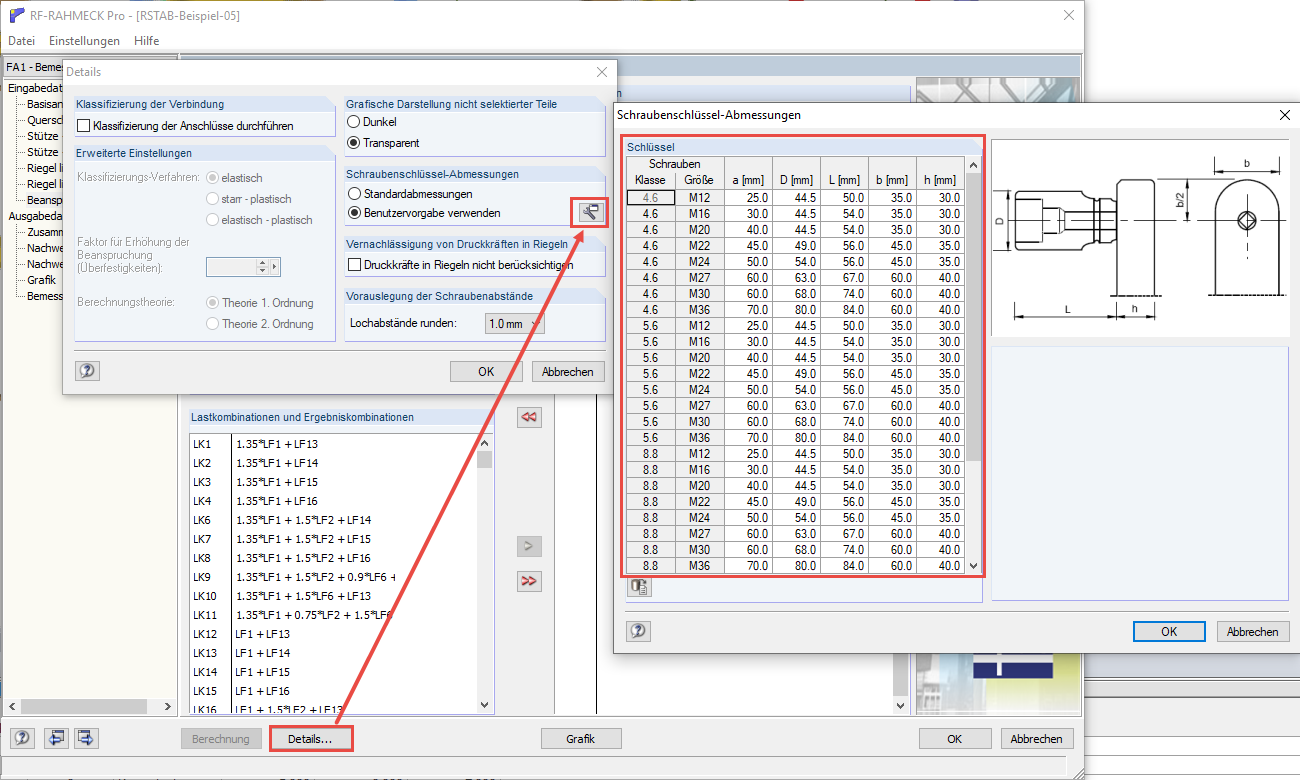Enable Klassifizierung der Anschlüsse durchführen
The height and width of the screenshot is (780, 1300).
[x=84, y=126]
